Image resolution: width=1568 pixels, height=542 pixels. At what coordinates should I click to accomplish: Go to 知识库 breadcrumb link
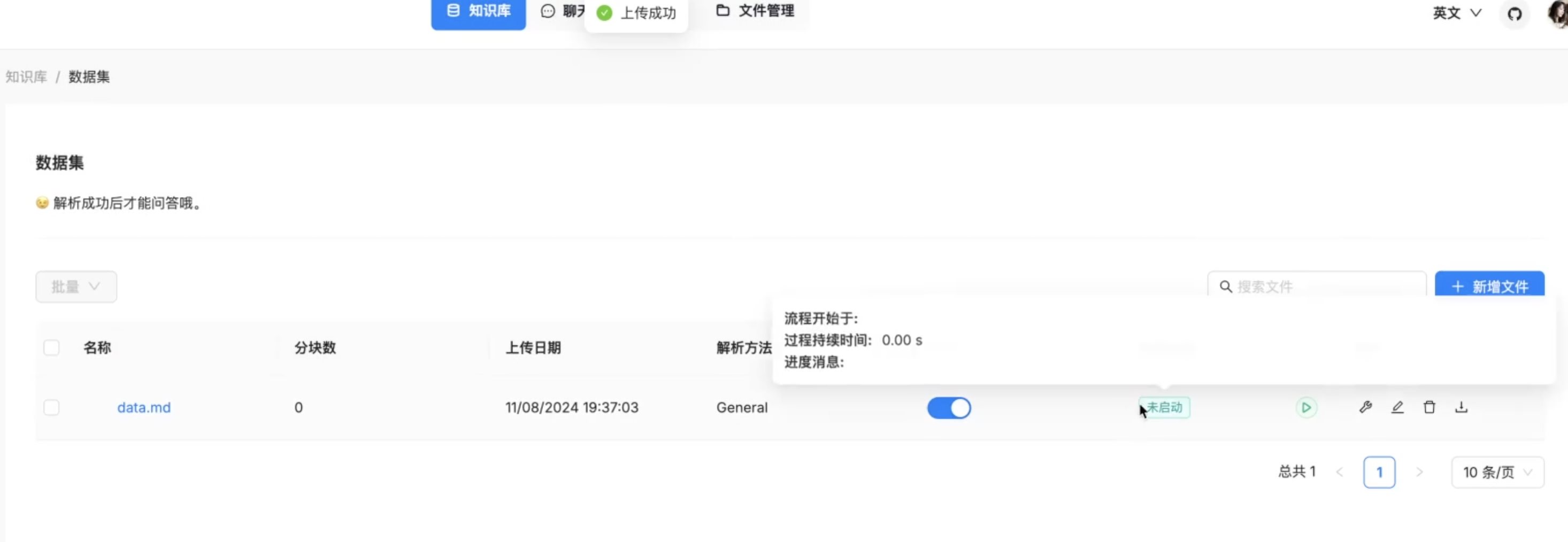tap(26, 76)
